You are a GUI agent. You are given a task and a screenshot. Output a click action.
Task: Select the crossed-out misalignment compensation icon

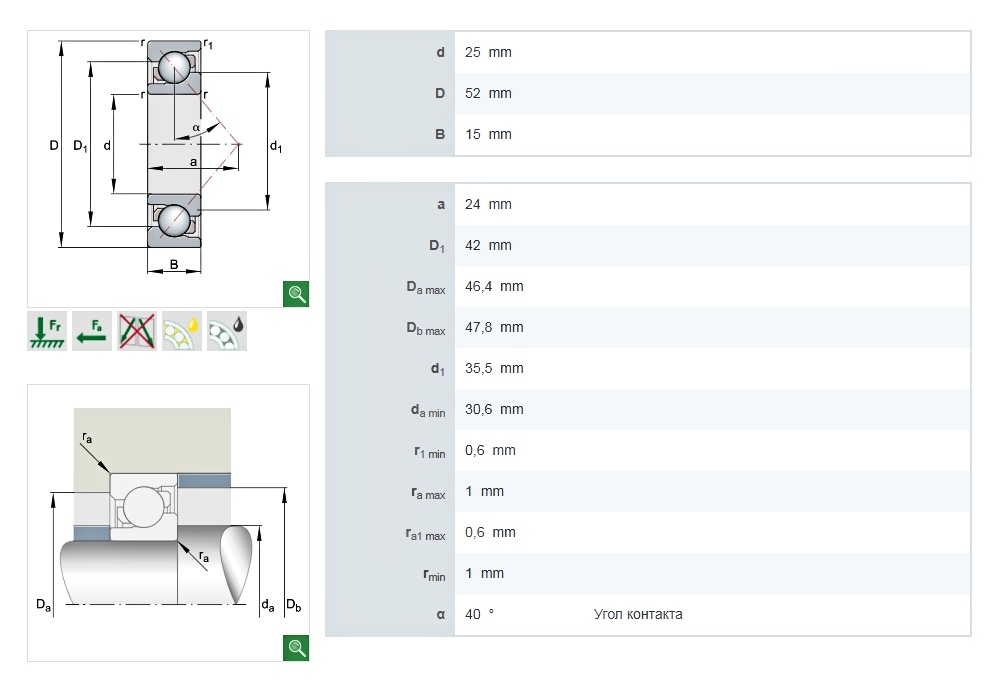tap(137, 331)
